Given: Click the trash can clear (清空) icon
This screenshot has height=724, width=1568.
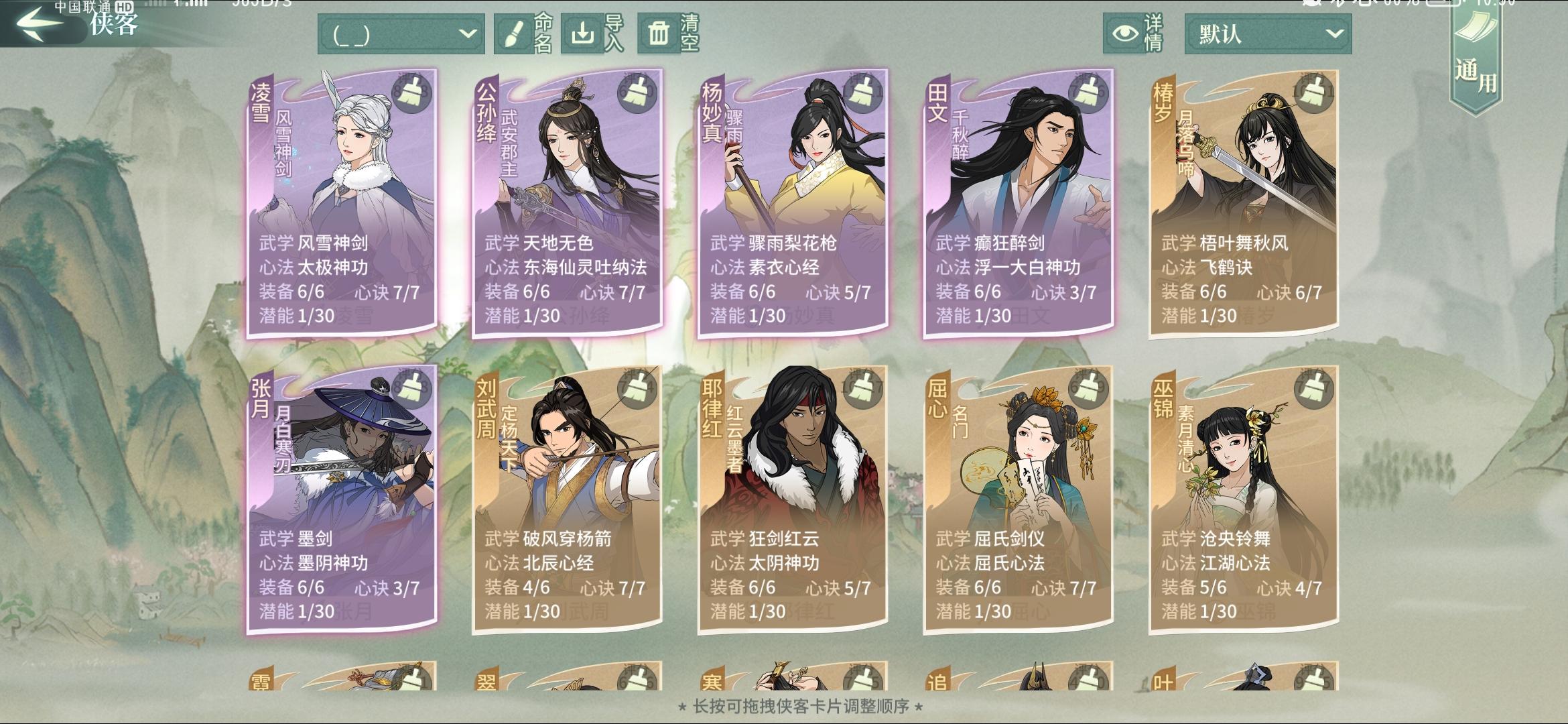Looking at the screenshot, I should click(658, 34).
